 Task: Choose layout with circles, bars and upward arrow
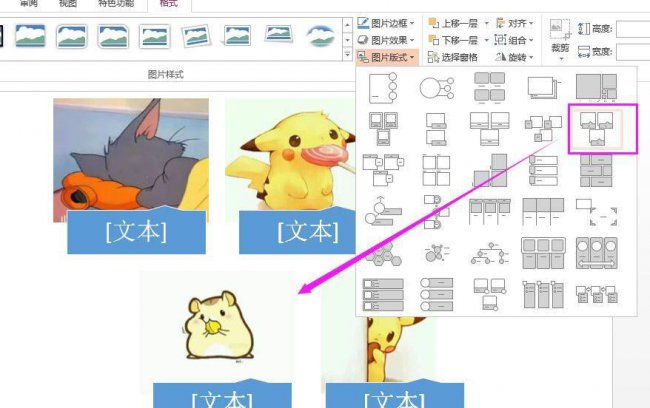tap(383, 211)
